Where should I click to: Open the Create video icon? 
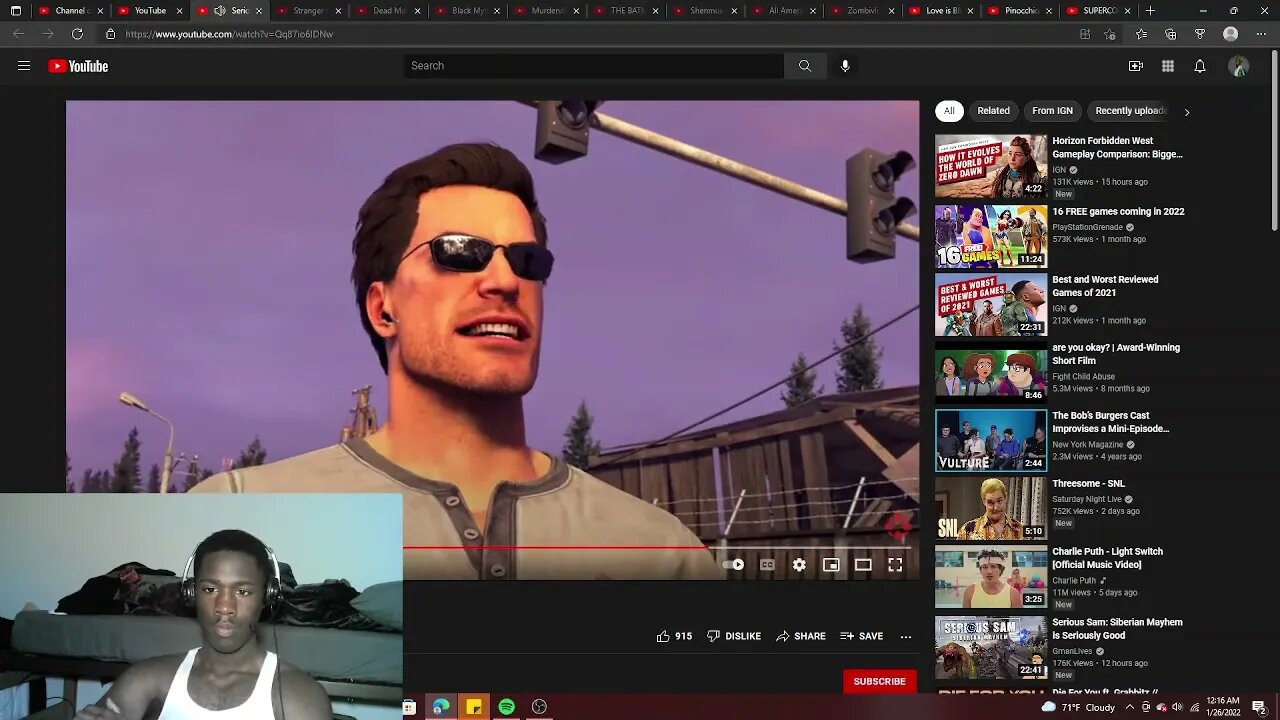[x=1136, y=66]
